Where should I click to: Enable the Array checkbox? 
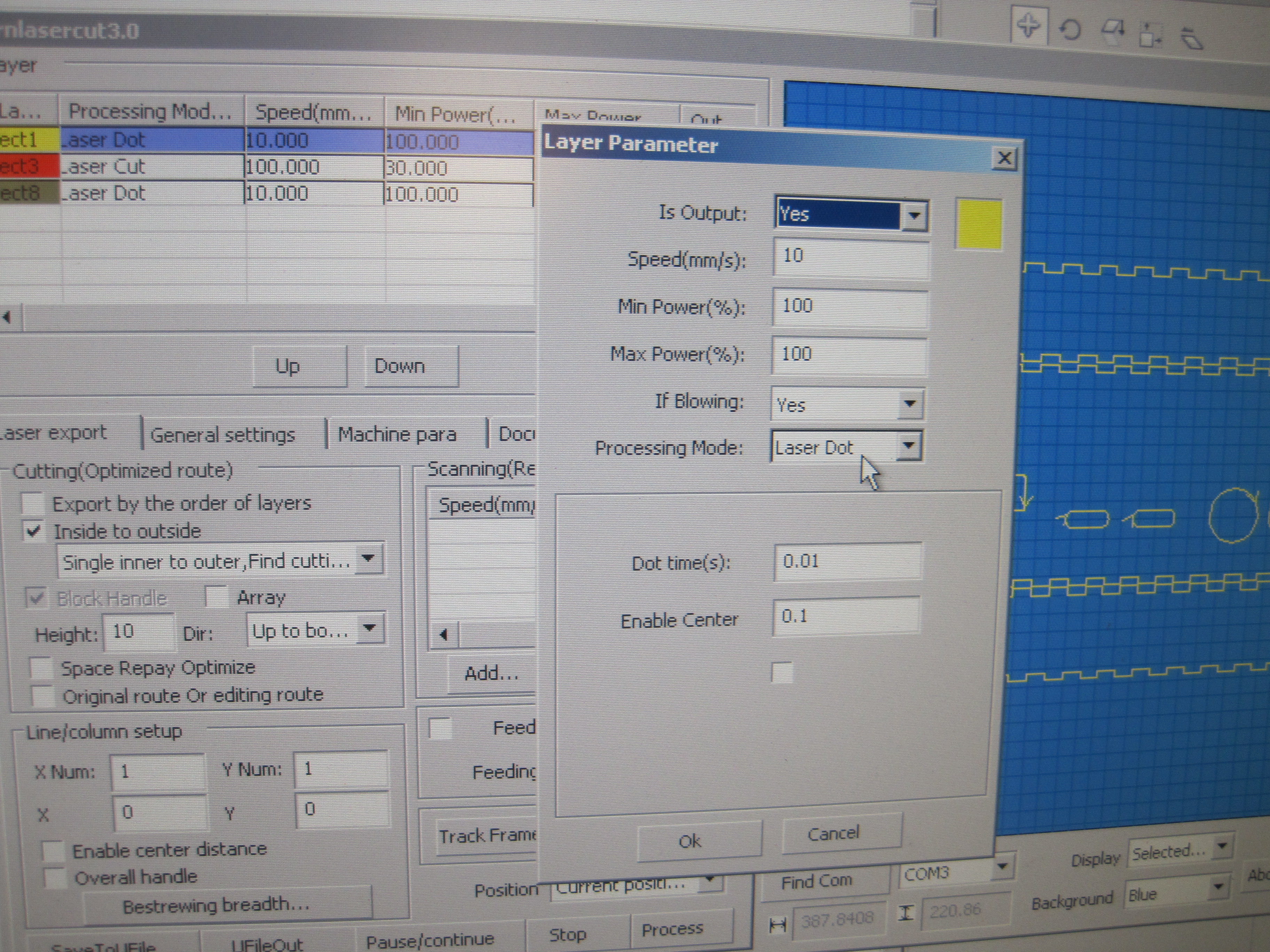coord(217,597)
